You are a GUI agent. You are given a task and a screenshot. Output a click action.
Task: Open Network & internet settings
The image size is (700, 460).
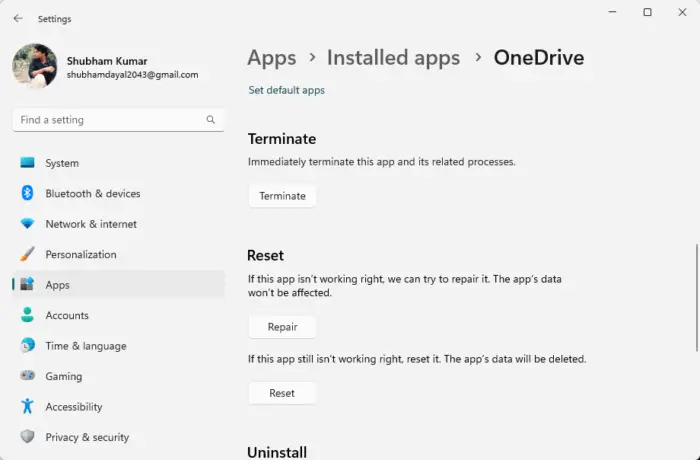click(x=118, y=224)
